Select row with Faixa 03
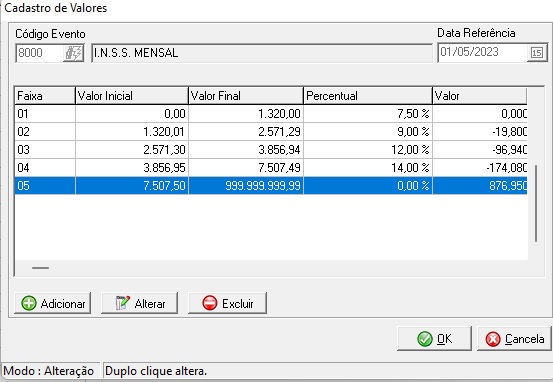Viewport: 553px width, 382px height. (x=271, y=150)
